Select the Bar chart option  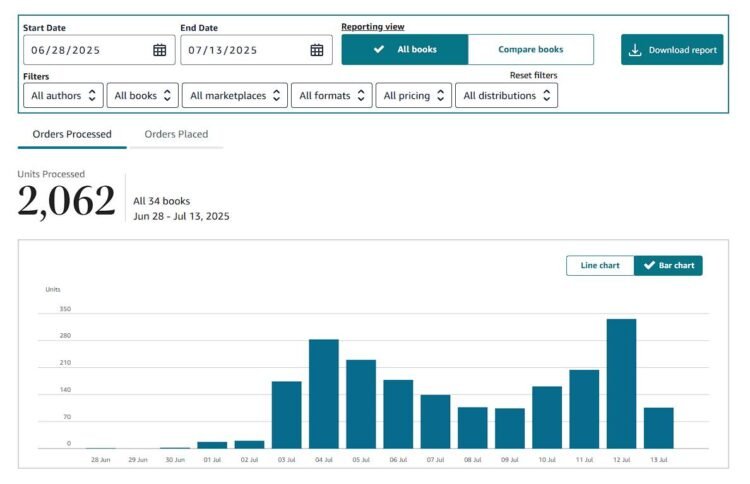tap(668, 265)
